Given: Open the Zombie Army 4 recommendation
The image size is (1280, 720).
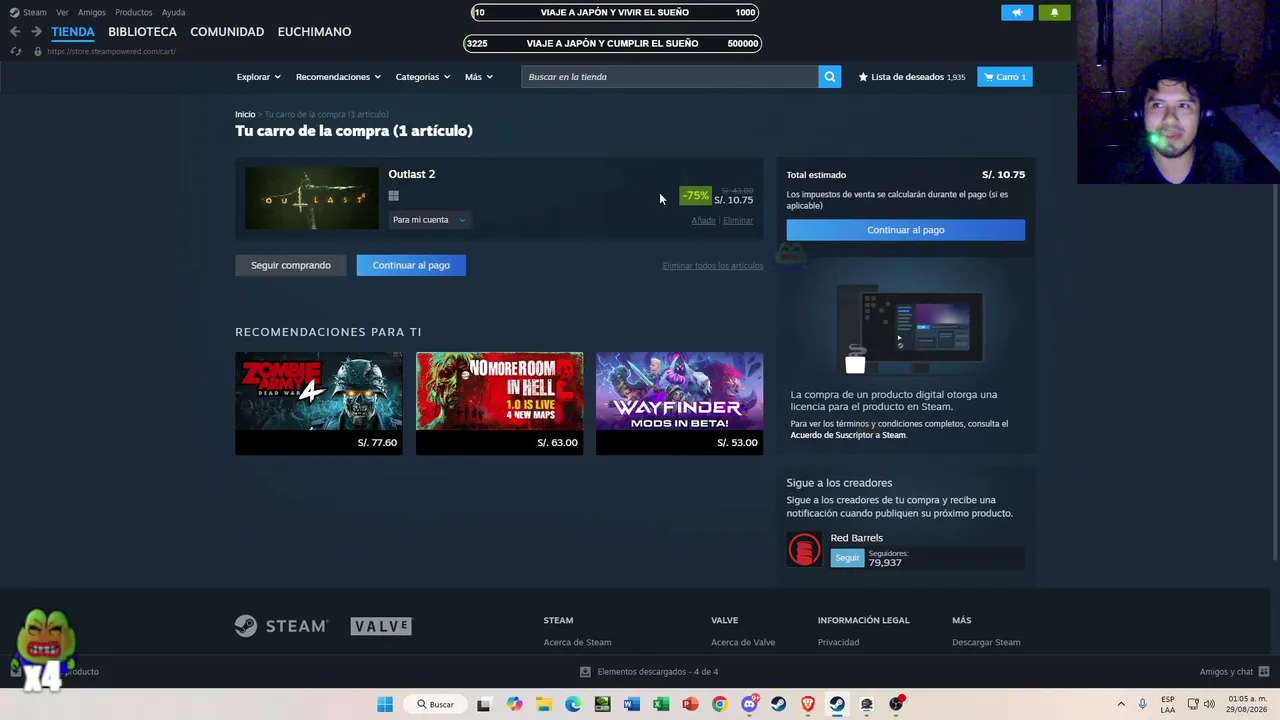Looking at the screenshot, I should pos(319,403).
